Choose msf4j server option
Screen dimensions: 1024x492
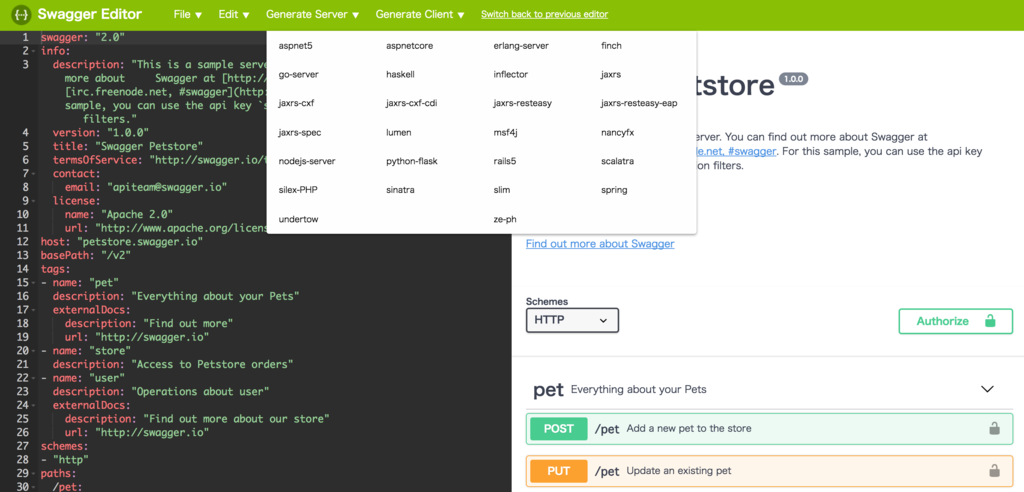coord(505,132)
